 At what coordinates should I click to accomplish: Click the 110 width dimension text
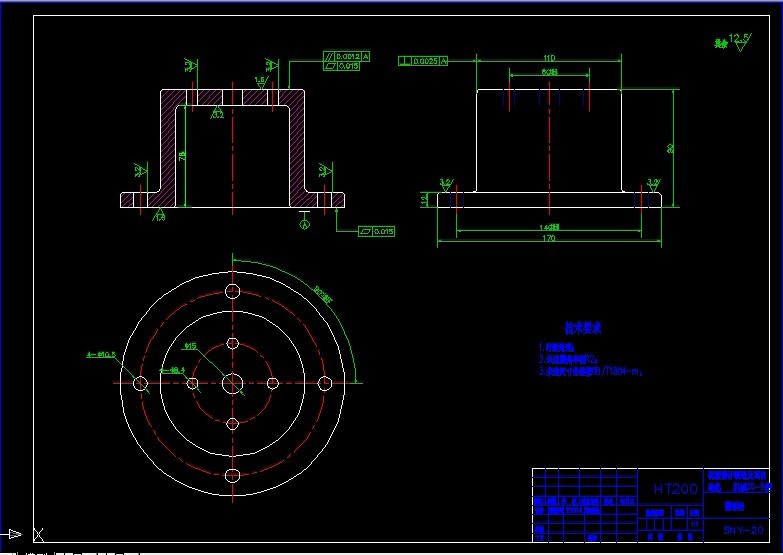point(549,58)
